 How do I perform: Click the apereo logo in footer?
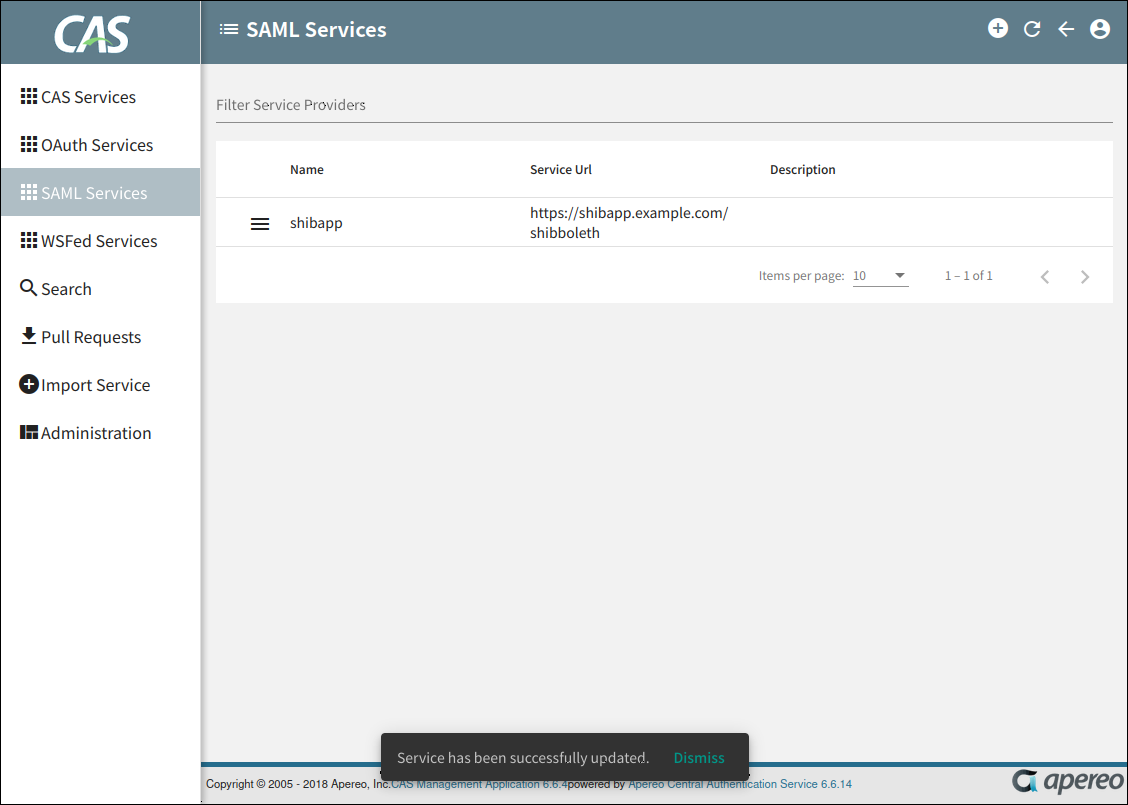1064,782
